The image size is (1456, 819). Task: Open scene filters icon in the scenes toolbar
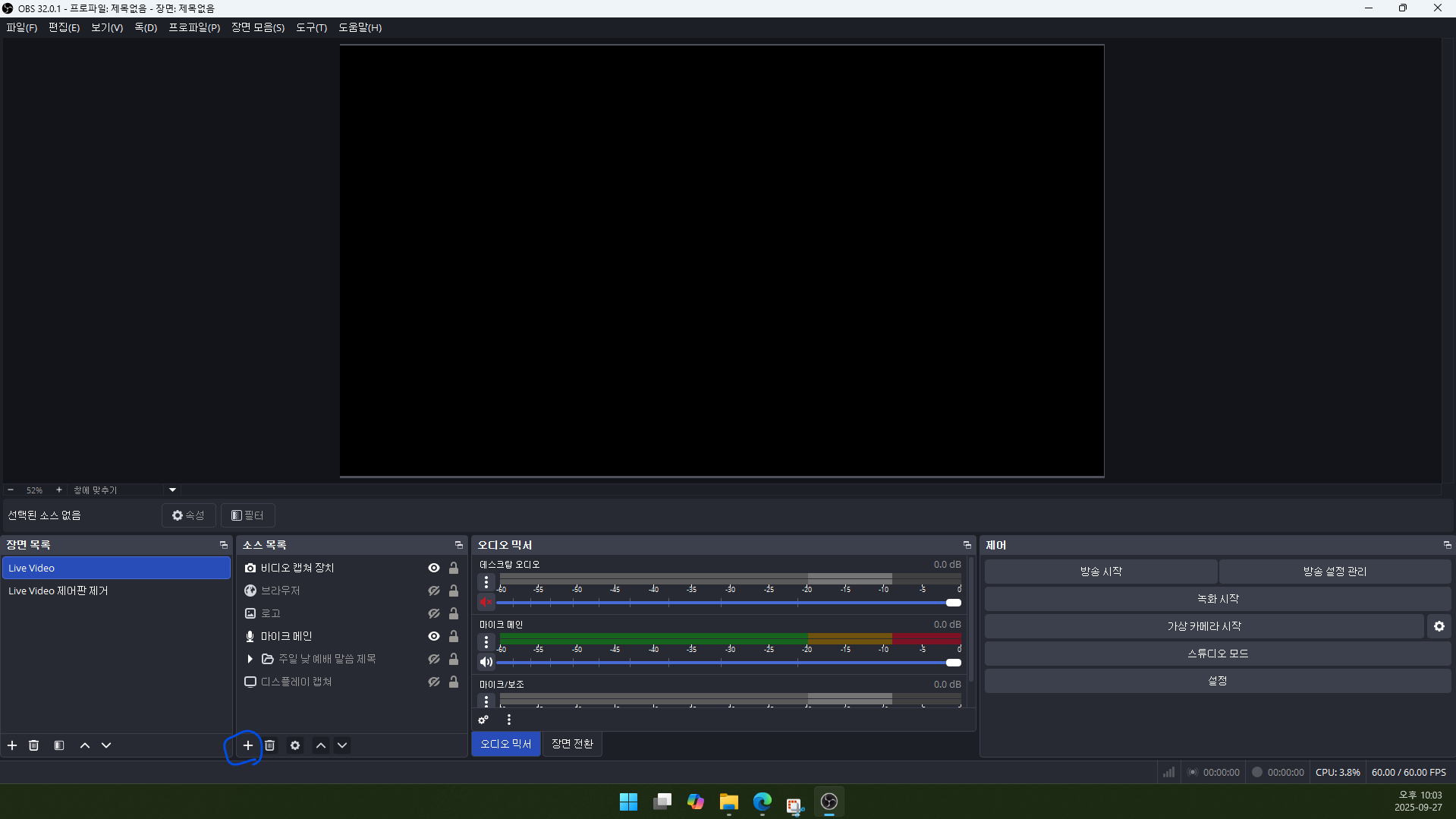point(59,745)
